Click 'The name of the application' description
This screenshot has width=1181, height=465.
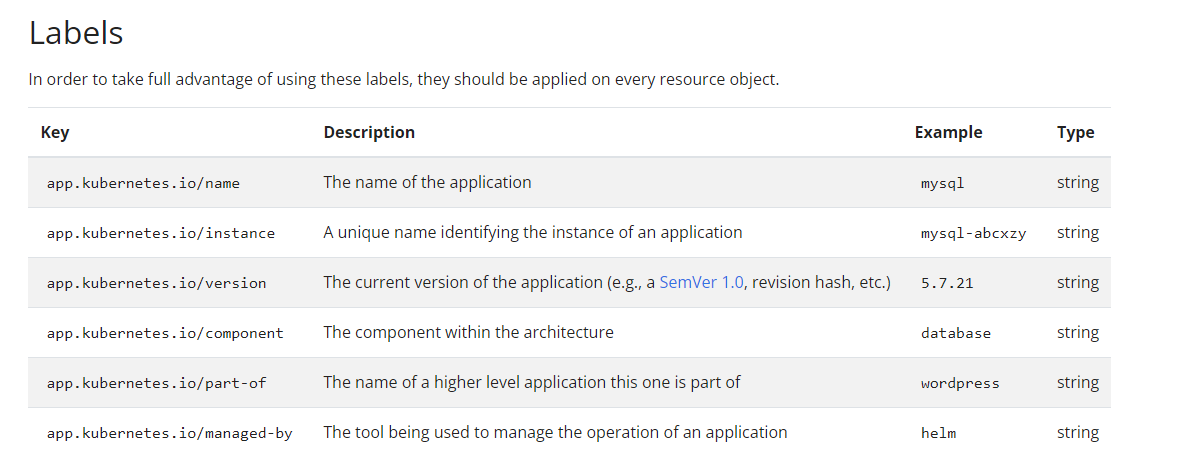pyautogui.click(x=427, y=182)
